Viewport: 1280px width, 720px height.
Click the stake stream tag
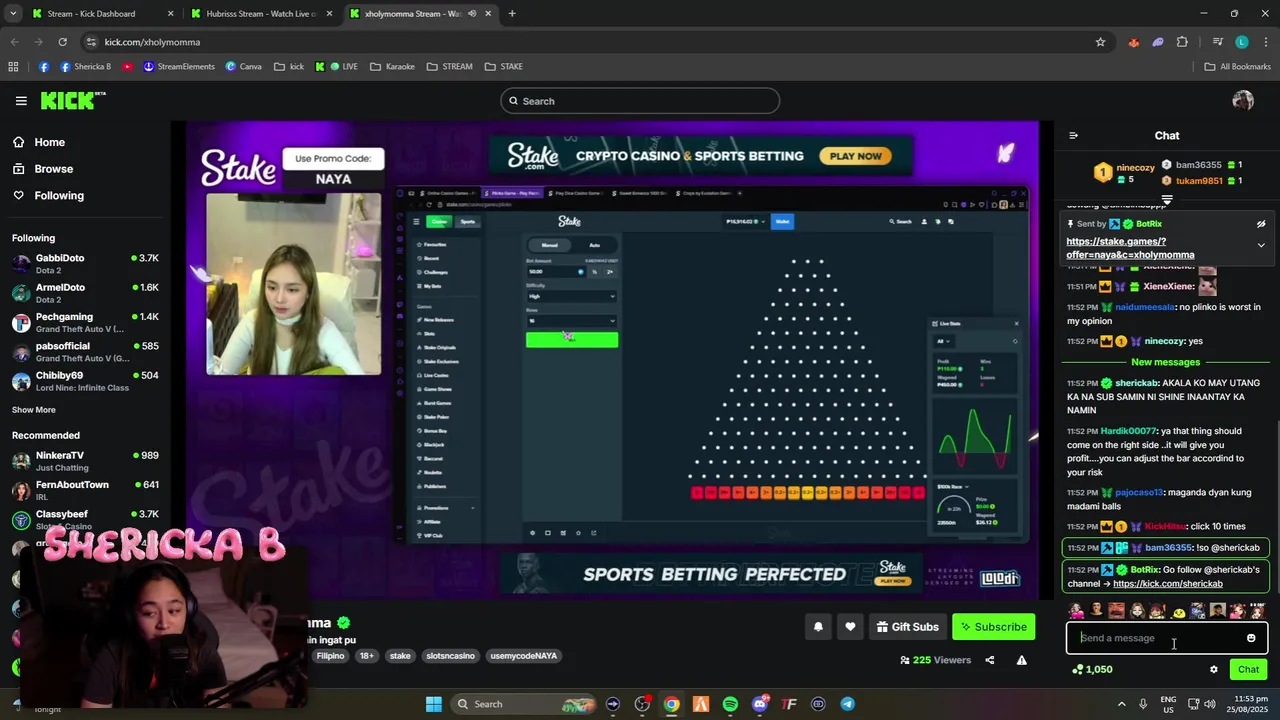coord(400,656)
